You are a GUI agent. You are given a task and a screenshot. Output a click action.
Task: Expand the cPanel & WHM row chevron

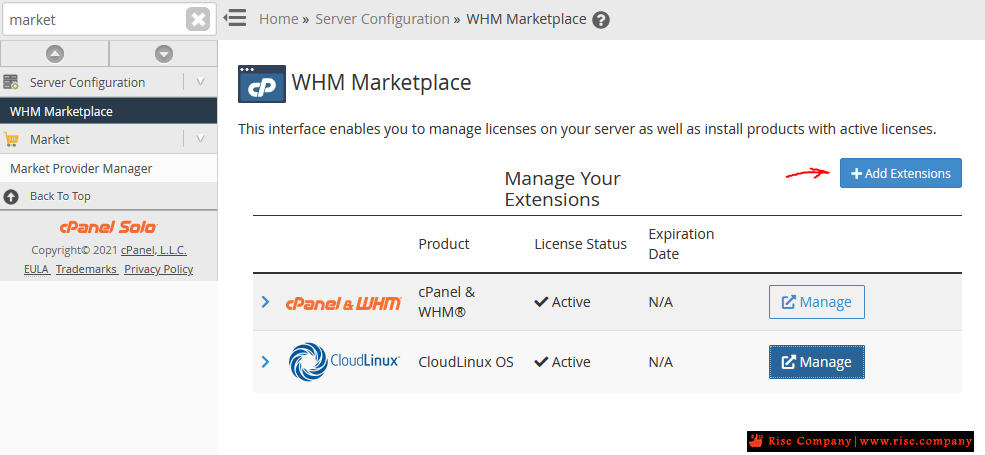[265, 302]
